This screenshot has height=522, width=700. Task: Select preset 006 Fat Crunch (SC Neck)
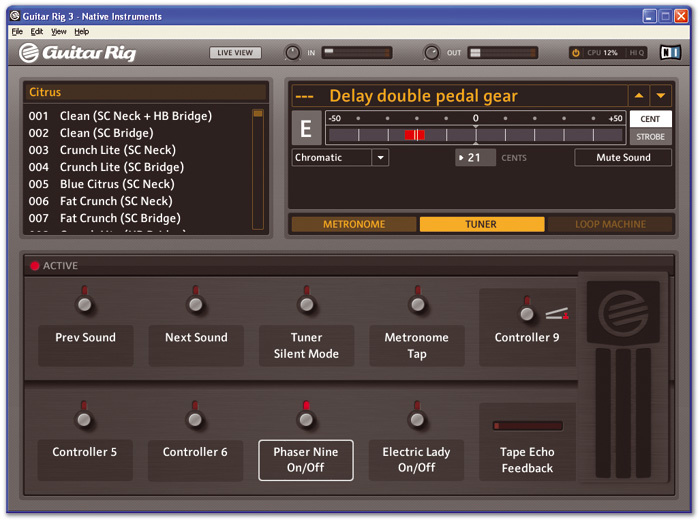pyautogui.click(x=138, y=201)
